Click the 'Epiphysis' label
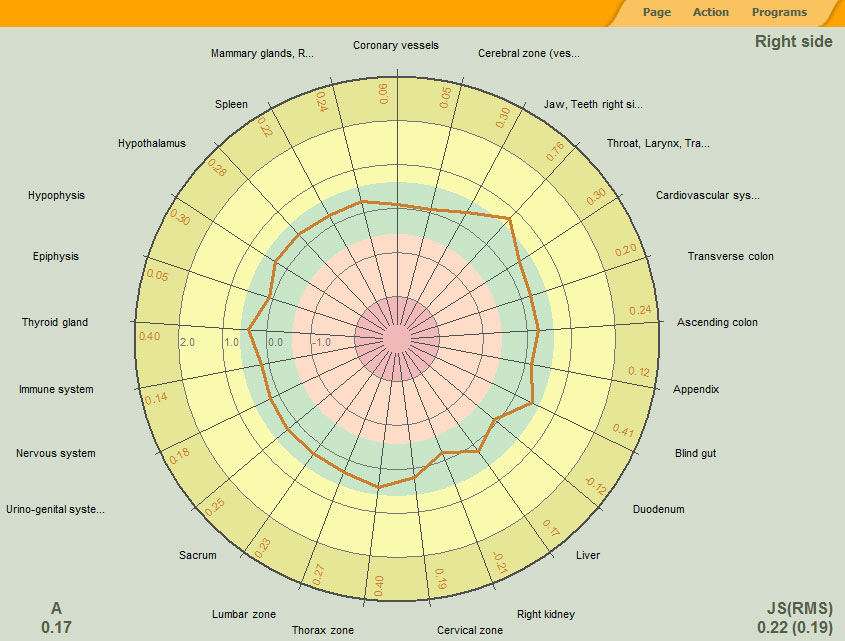The image size is (845, 641). tap(56, 256)
